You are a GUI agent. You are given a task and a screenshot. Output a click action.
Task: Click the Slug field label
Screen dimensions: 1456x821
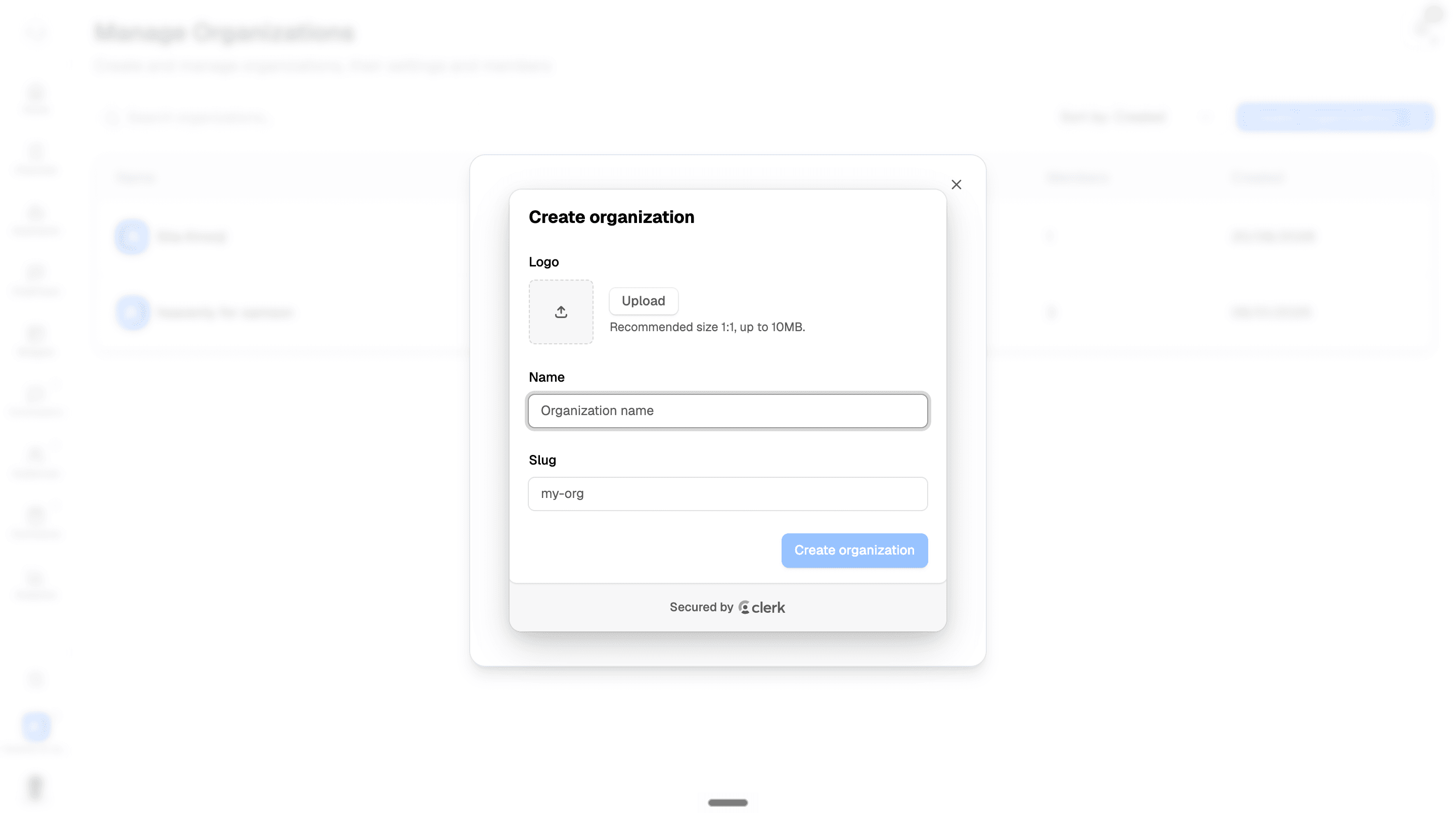542,460
